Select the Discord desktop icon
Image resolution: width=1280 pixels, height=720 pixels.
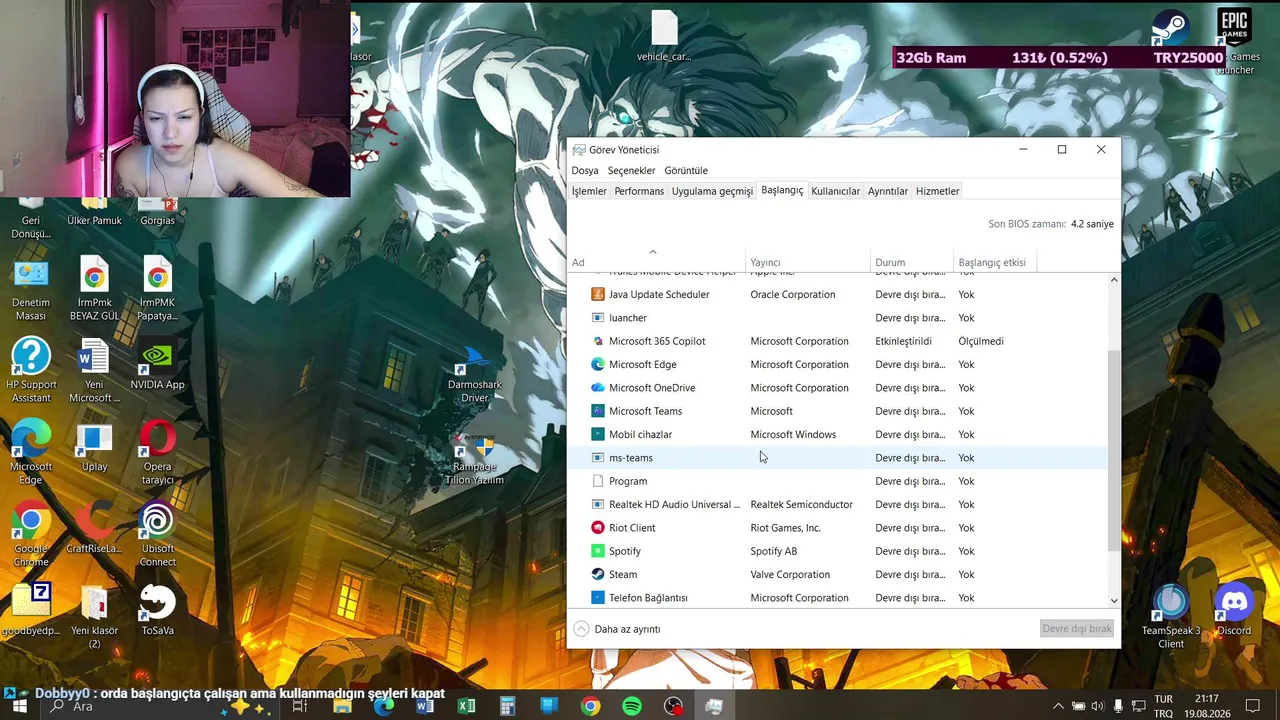tap(1234, 610)
